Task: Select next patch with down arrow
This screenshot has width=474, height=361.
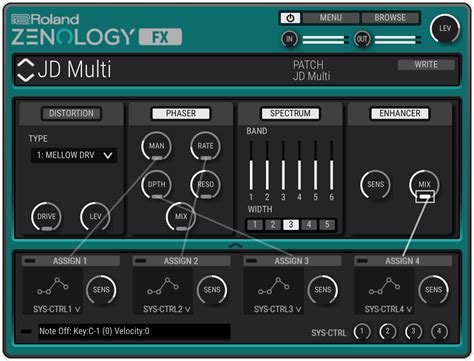Action: click(x=26, y=77)
